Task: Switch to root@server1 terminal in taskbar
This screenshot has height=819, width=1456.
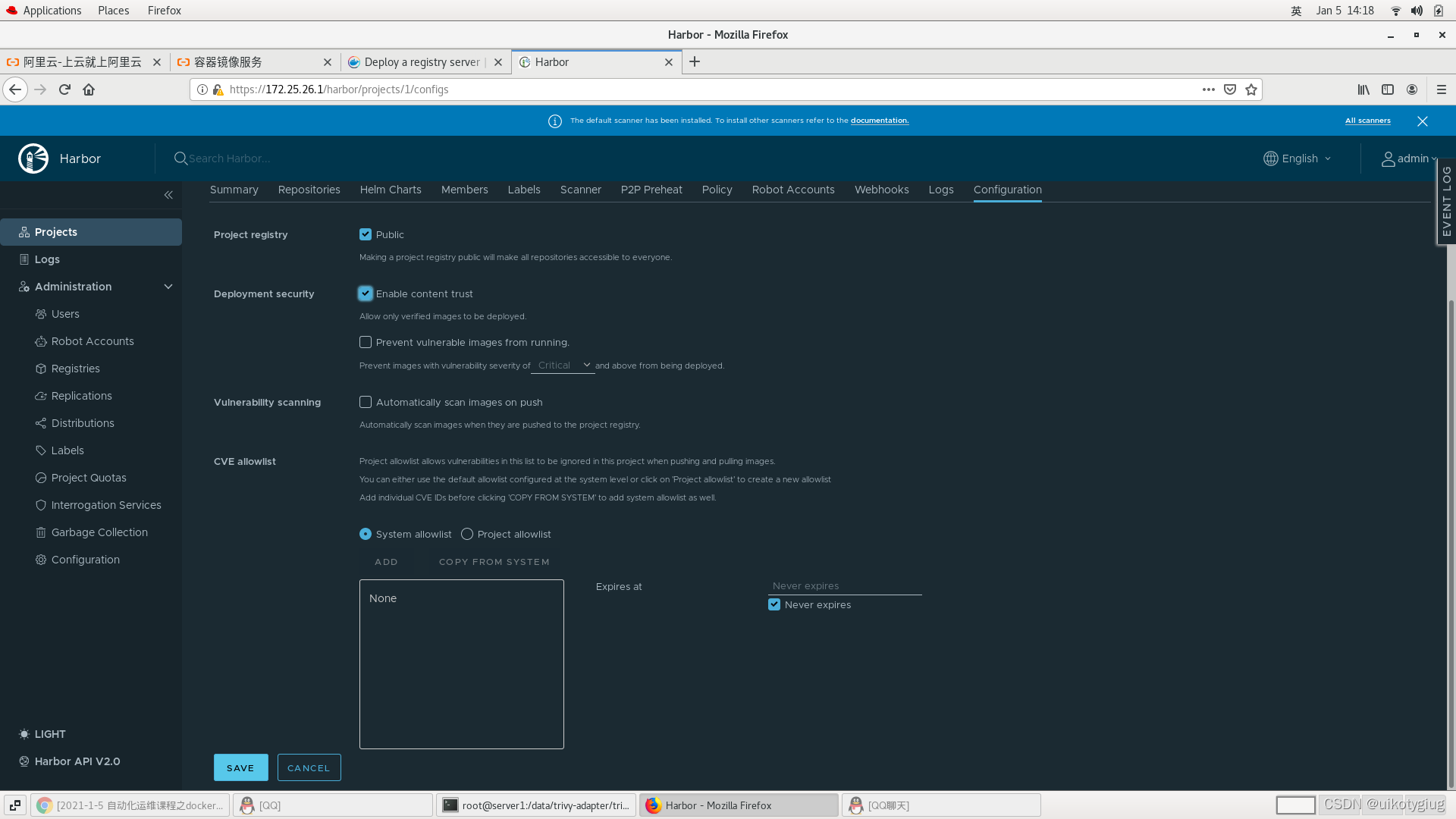Action: click(537, 805)
